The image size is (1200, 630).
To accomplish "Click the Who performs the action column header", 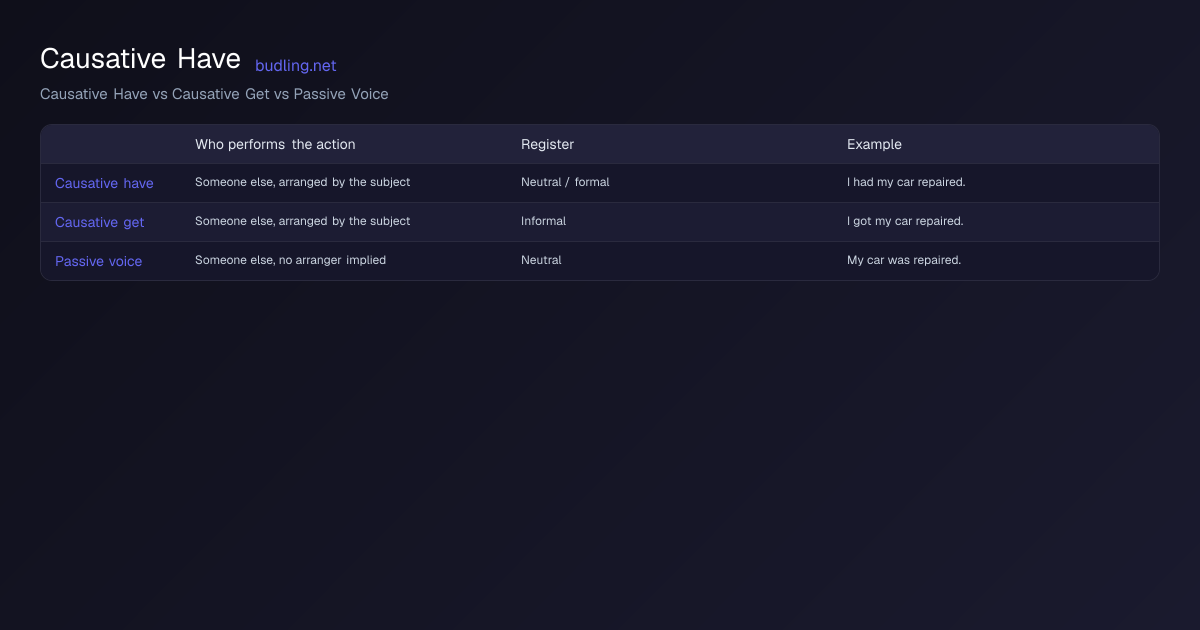I will [x=275, y=144].
